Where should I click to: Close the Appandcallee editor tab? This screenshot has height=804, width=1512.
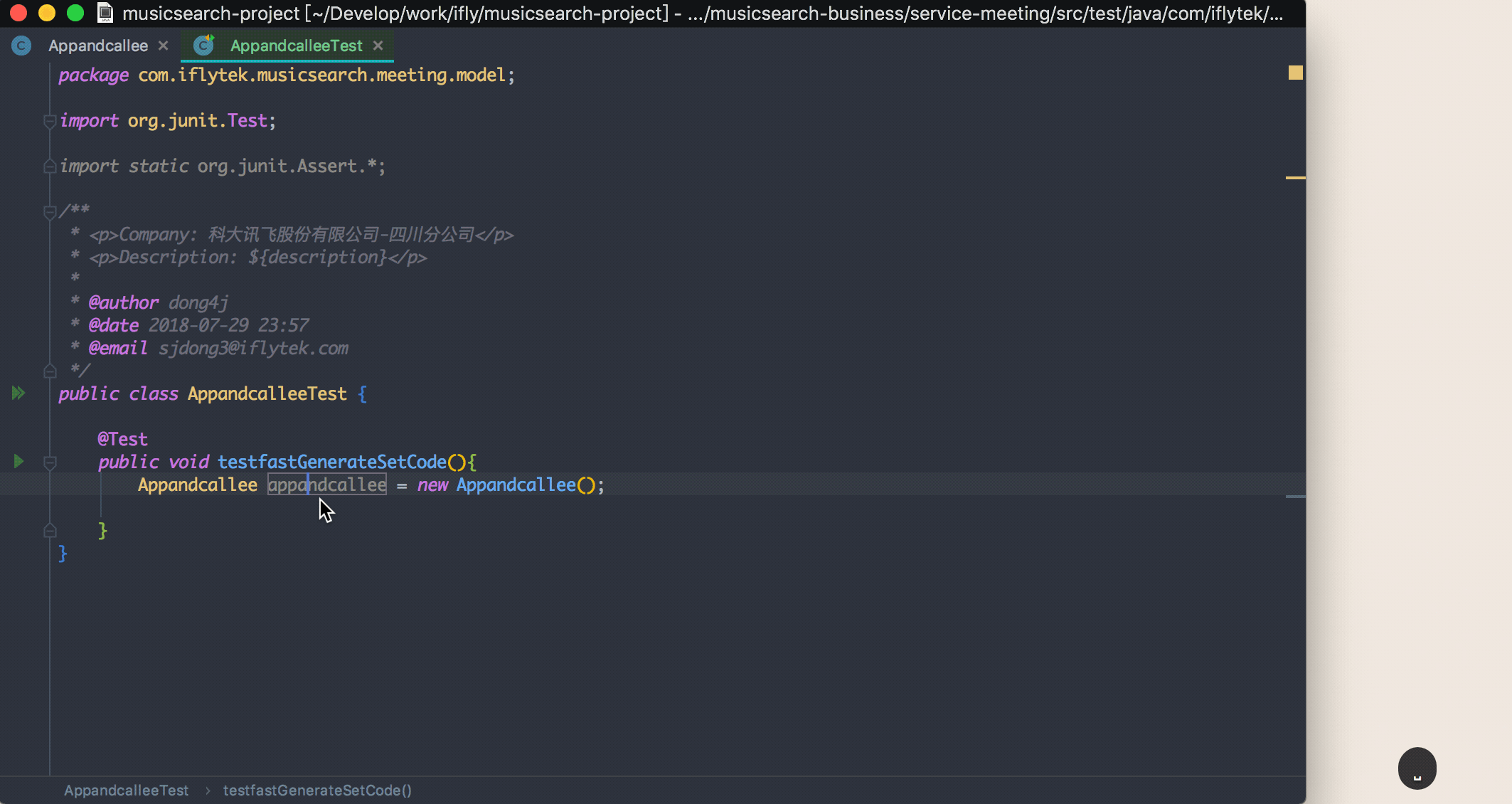click(164, 46)
